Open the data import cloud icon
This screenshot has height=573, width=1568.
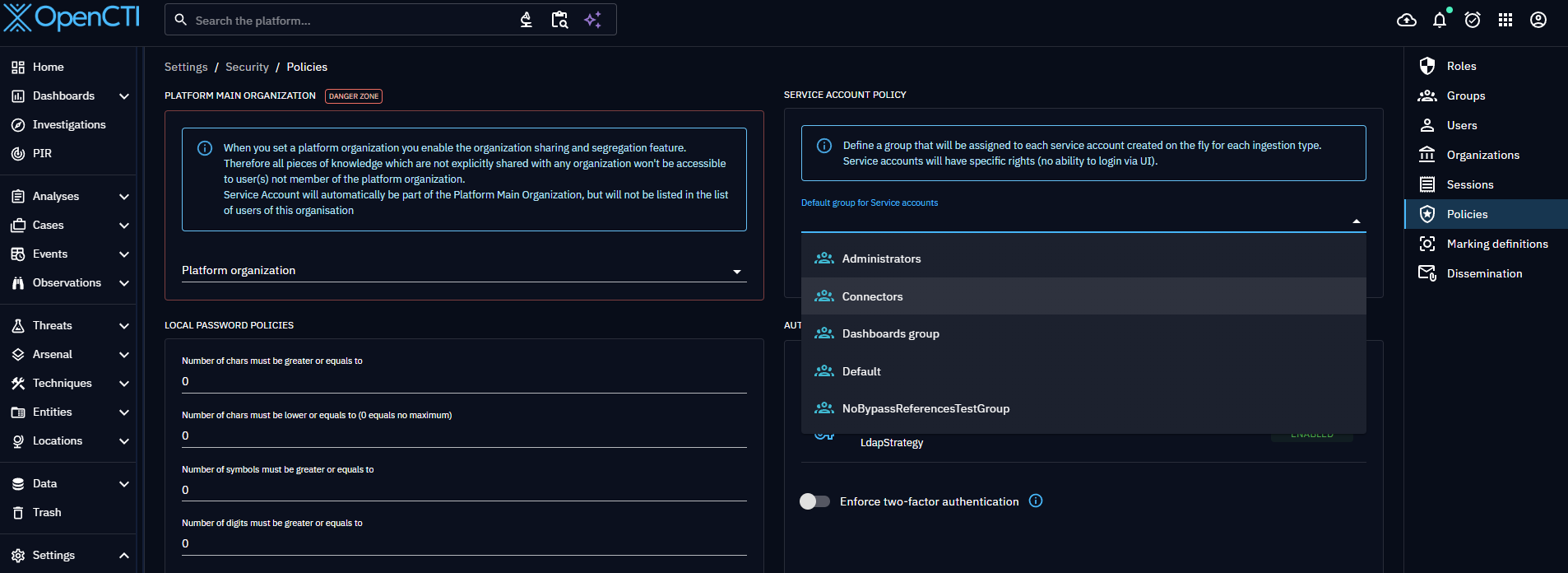pyautogui.click(x=1407, y=21)
